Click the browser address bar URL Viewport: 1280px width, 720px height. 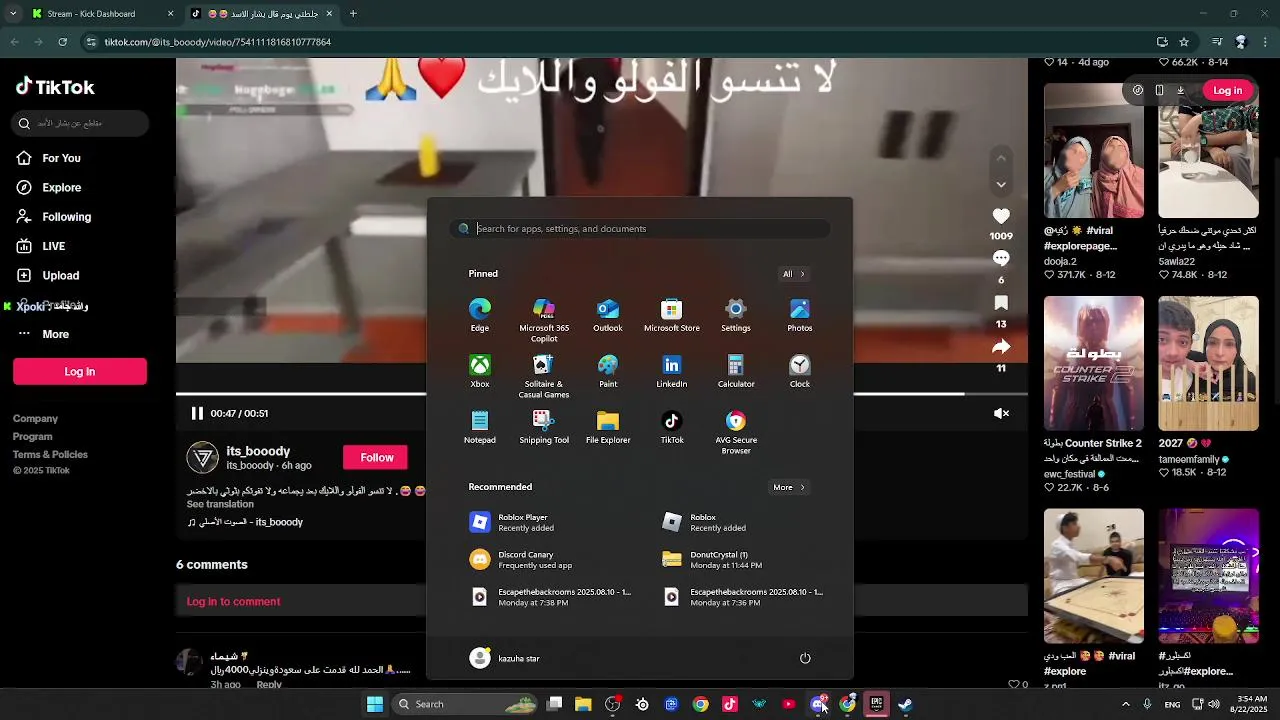[x=218, y=42]
